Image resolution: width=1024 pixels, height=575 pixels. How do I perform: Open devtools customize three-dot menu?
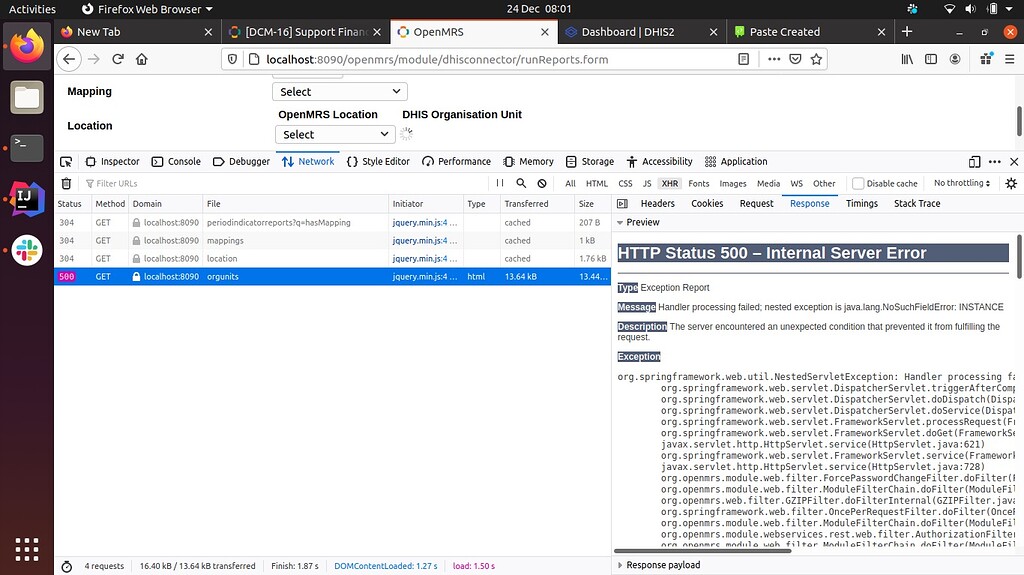[995, 161]
